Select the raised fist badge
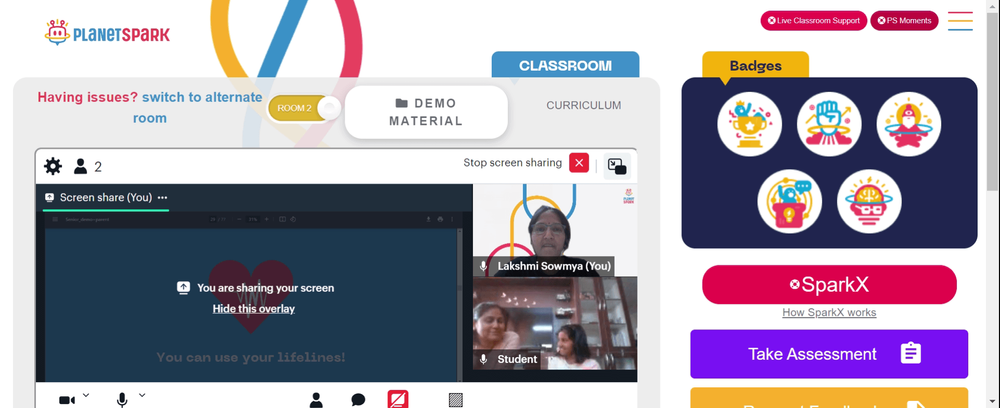The width and height of the screenshot is (1000, 408). click(x=829, y=124)
